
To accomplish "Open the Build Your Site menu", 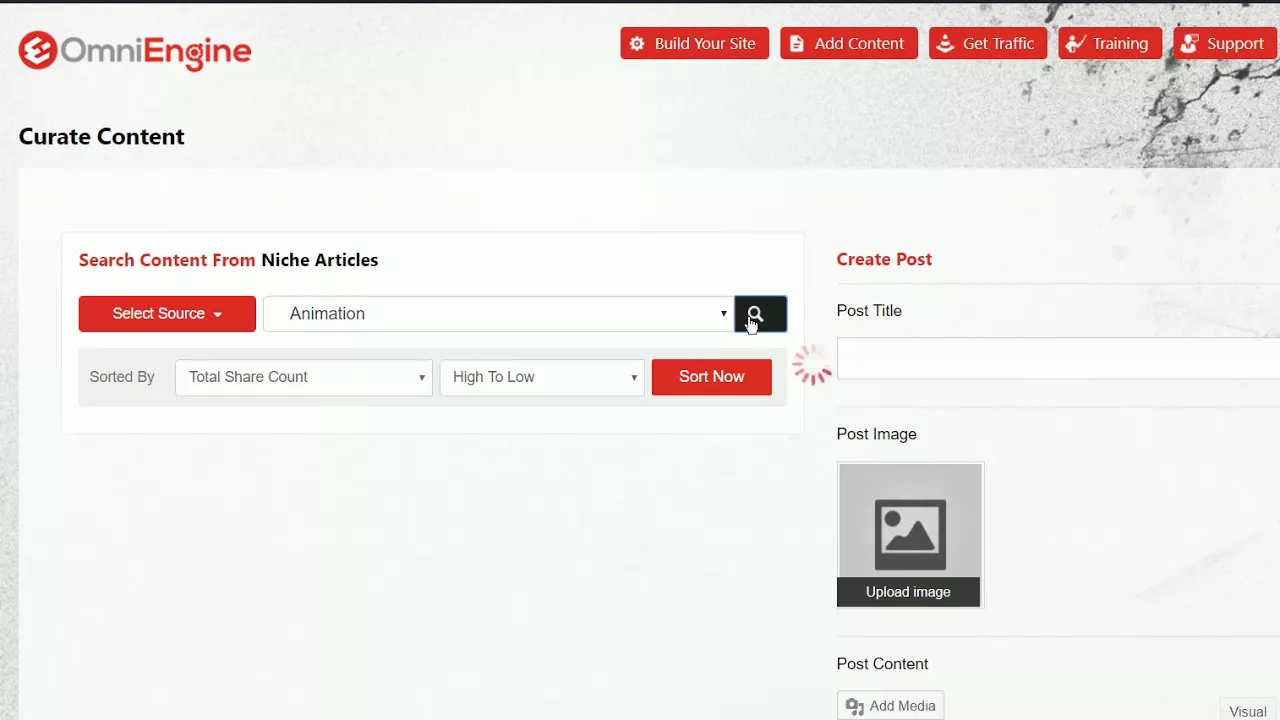I will (694, 43).
